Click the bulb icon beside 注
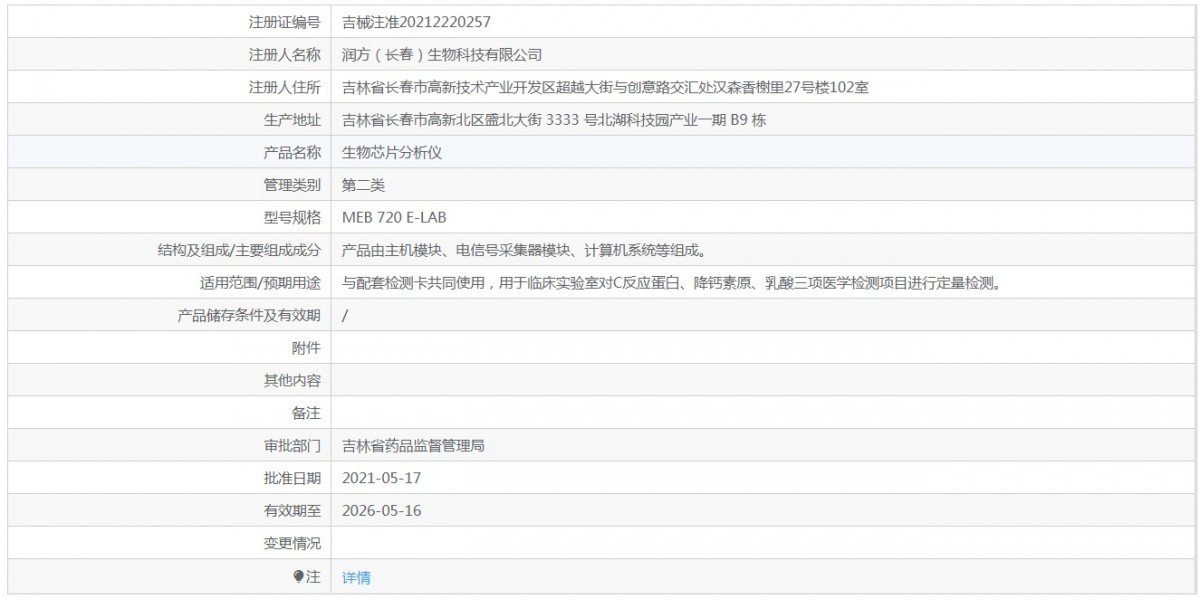1200x599 pixels. [x=298, y=577]
